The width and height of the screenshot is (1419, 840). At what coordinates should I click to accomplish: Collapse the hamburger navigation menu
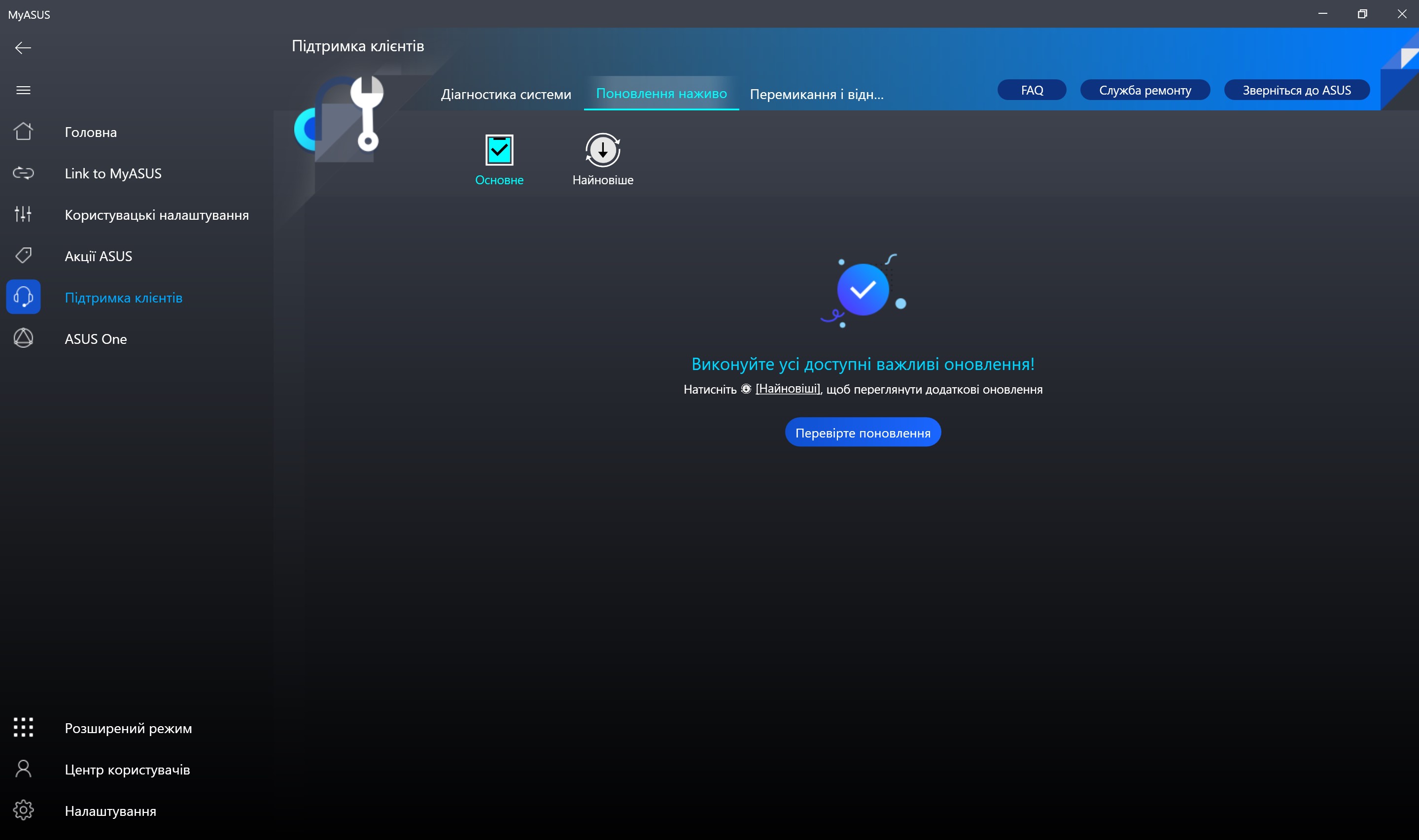tap(23, 91)
